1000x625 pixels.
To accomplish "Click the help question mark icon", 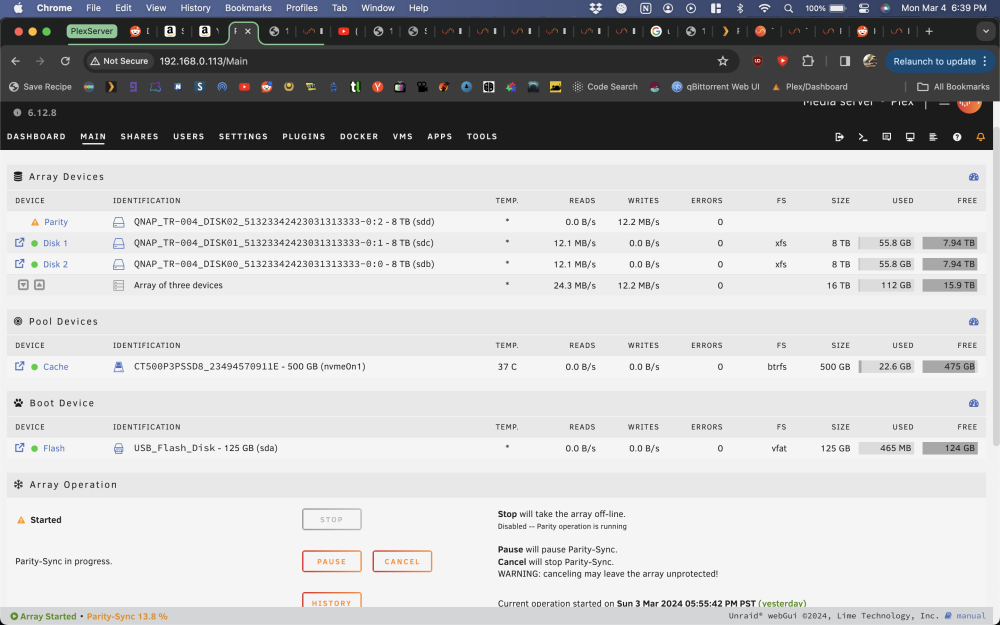I will pyautogui.click(x=957, y=137).
